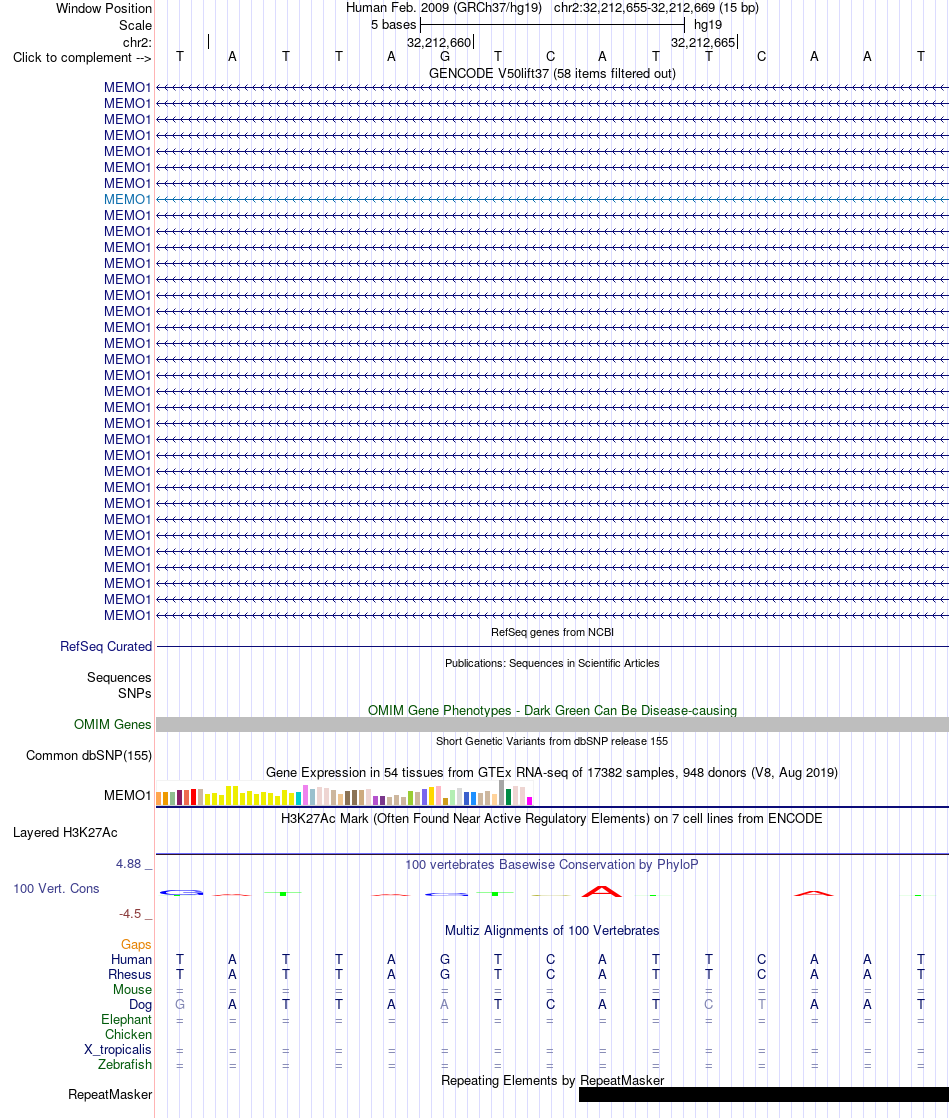Click the chr2:32,212,655-32,212,669 position text
Image resolution: width=950 pixels, height=1118 pixels.
click(x=656, y=8)
